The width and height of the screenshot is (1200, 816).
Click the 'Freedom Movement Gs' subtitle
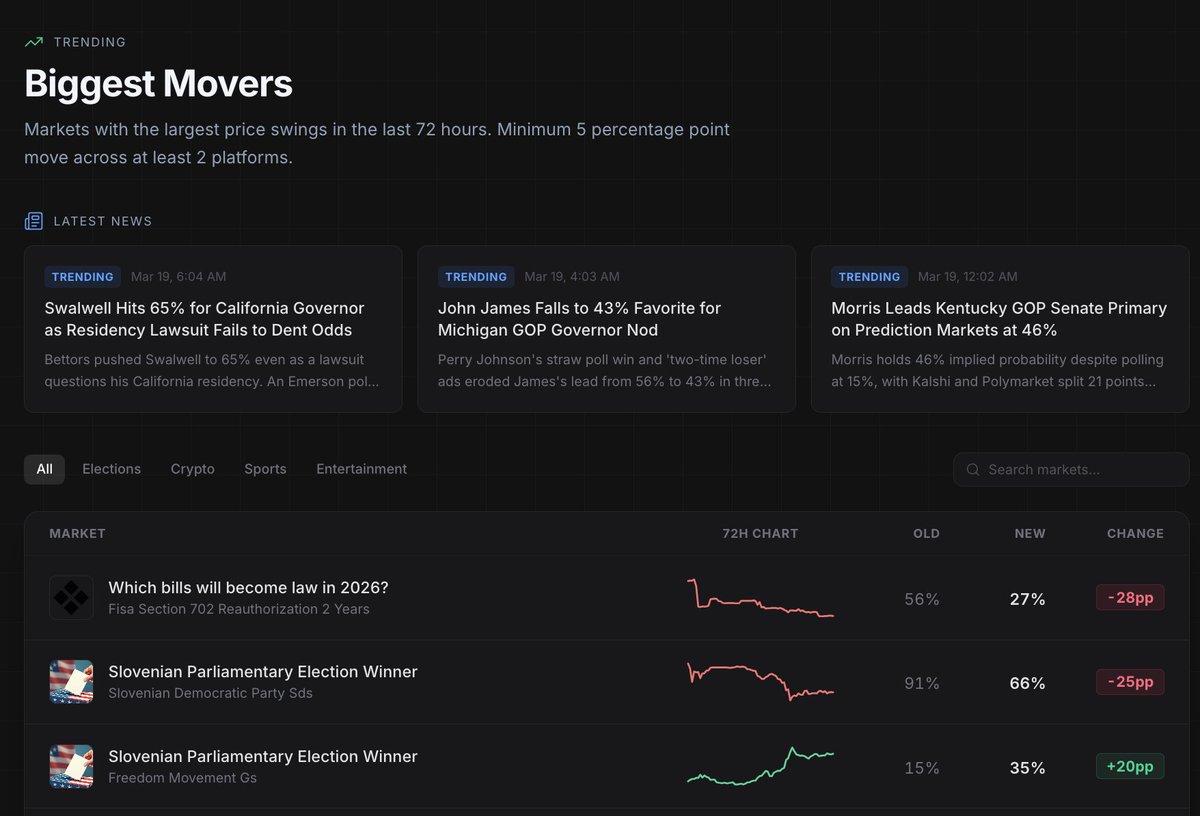coord(182,778)
